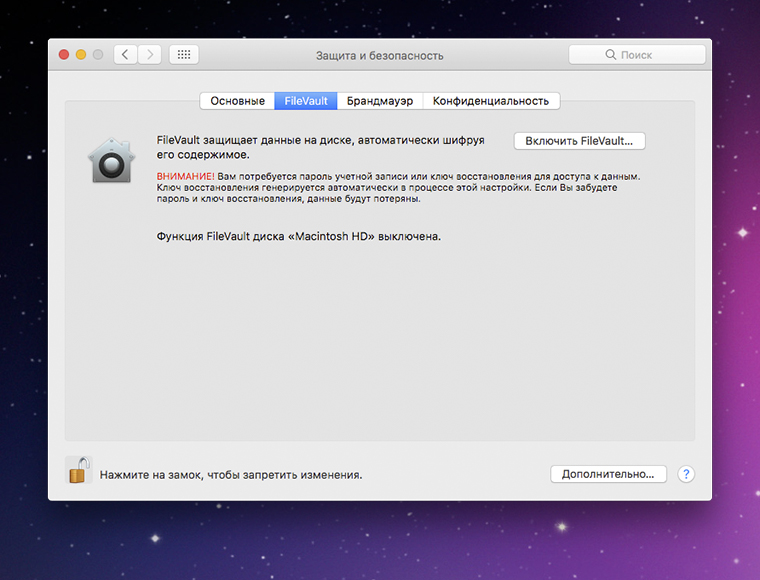Go back with the left chevron button
760x580 pixels.
click(x=126, y=55)
